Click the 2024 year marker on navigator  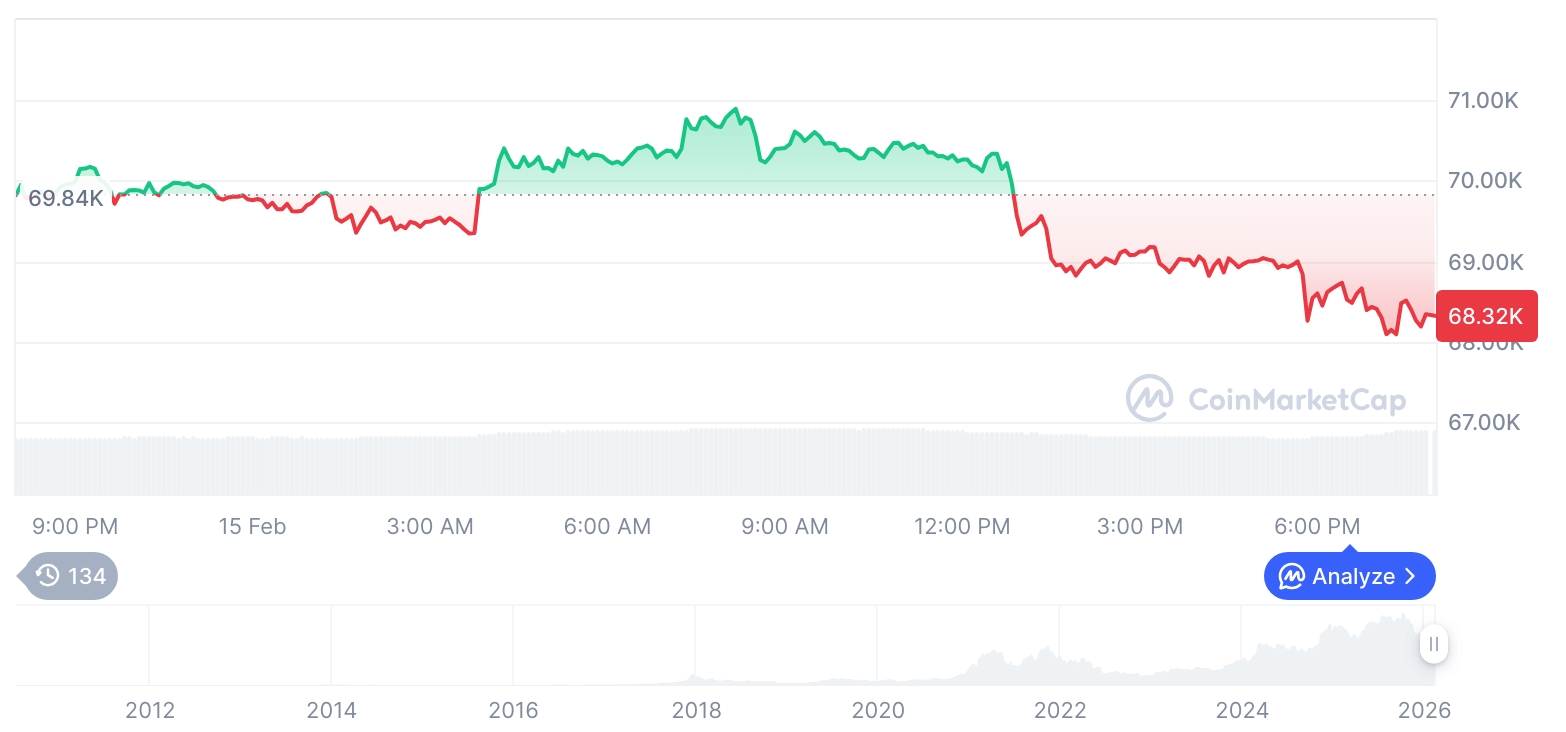[1242, 710]
